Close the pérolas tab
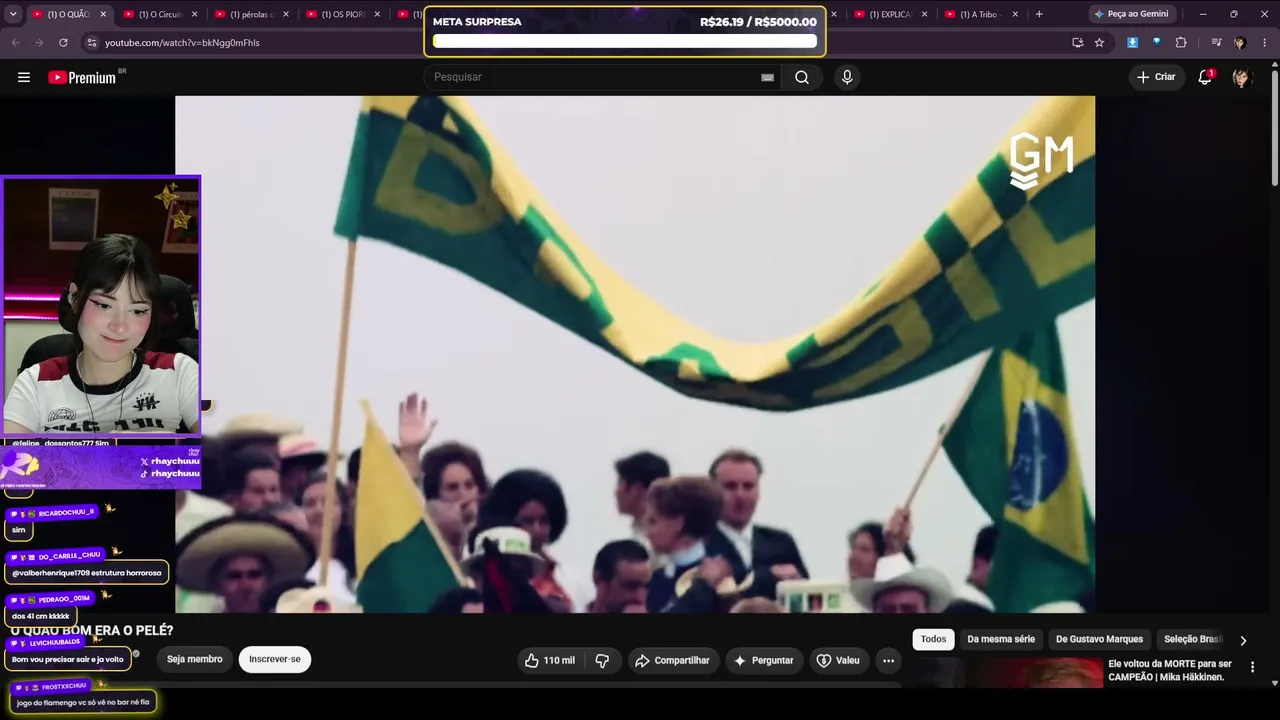 [x=286, y=14]
